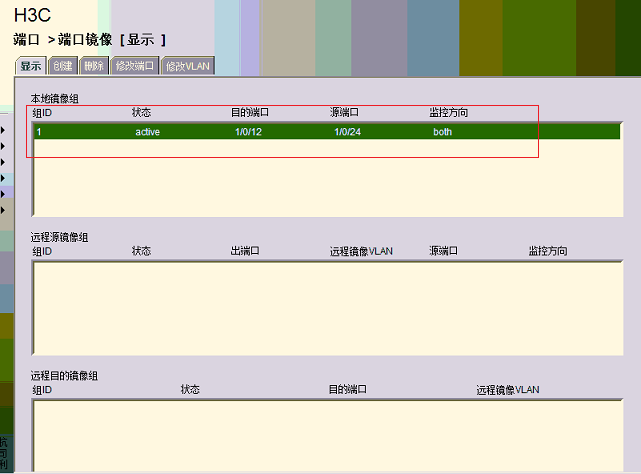Click 远程镜像VLAN header in 远程源镜像组 table

click(361, 251)
